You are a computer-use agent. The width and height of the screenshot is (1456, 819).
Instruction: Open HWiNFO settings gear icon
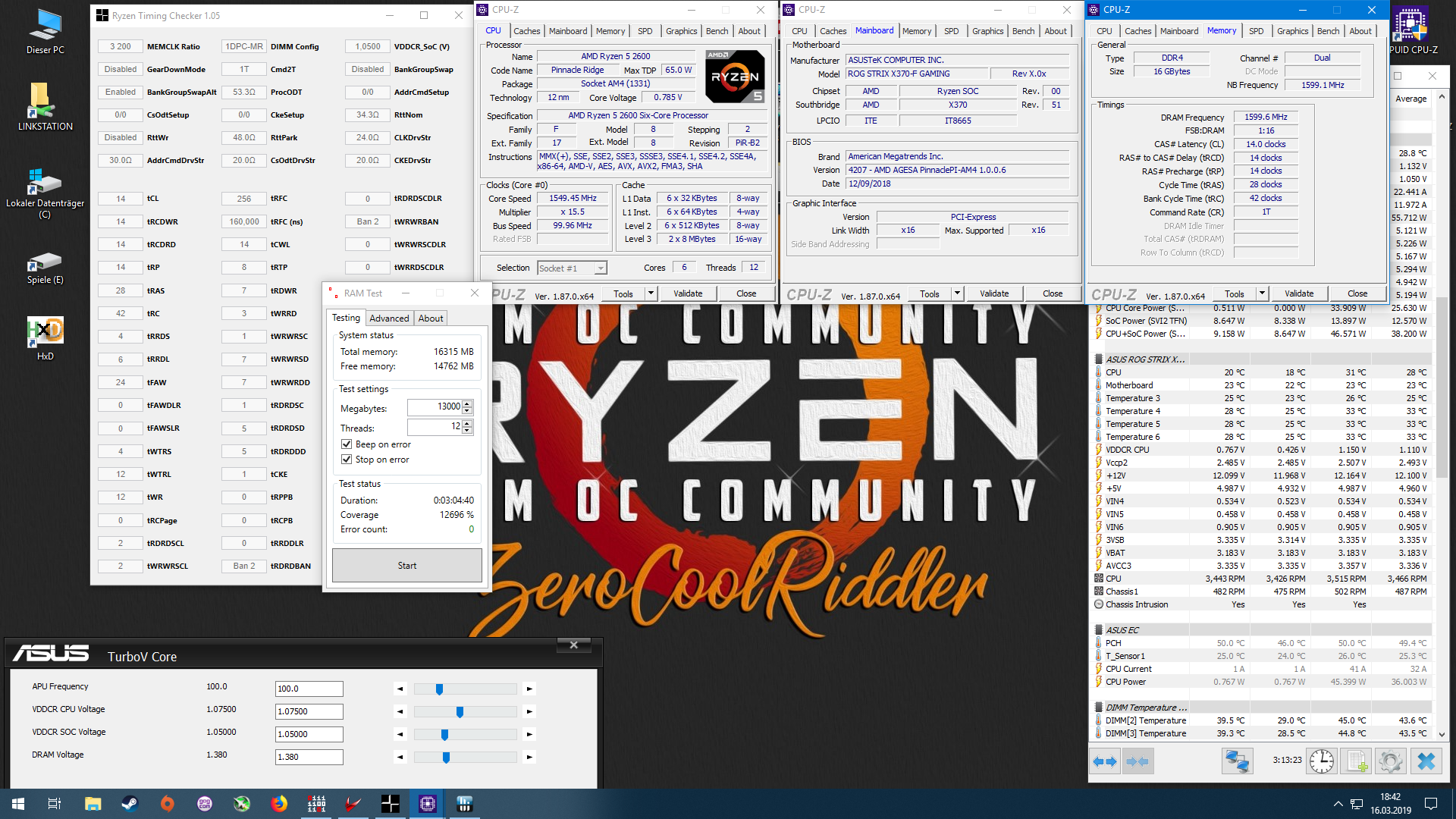point(1390,761)
